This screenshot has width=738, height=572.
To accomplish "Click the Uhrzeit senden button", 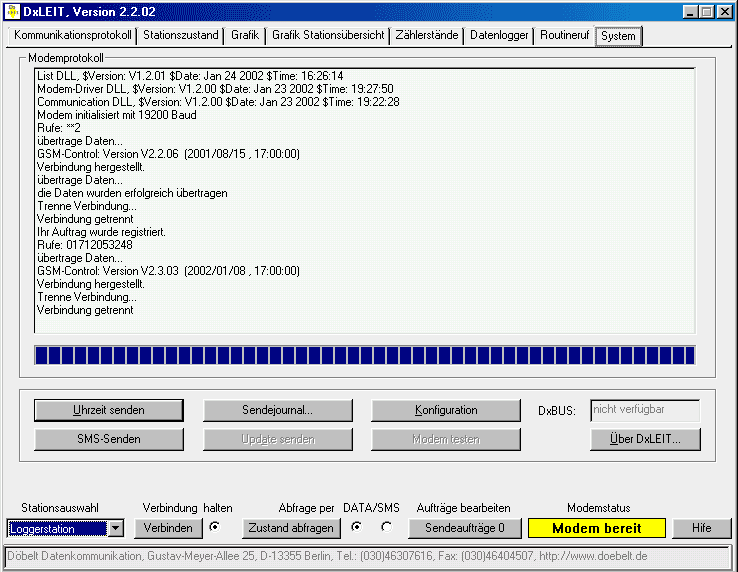I will (x=109, y=410).
